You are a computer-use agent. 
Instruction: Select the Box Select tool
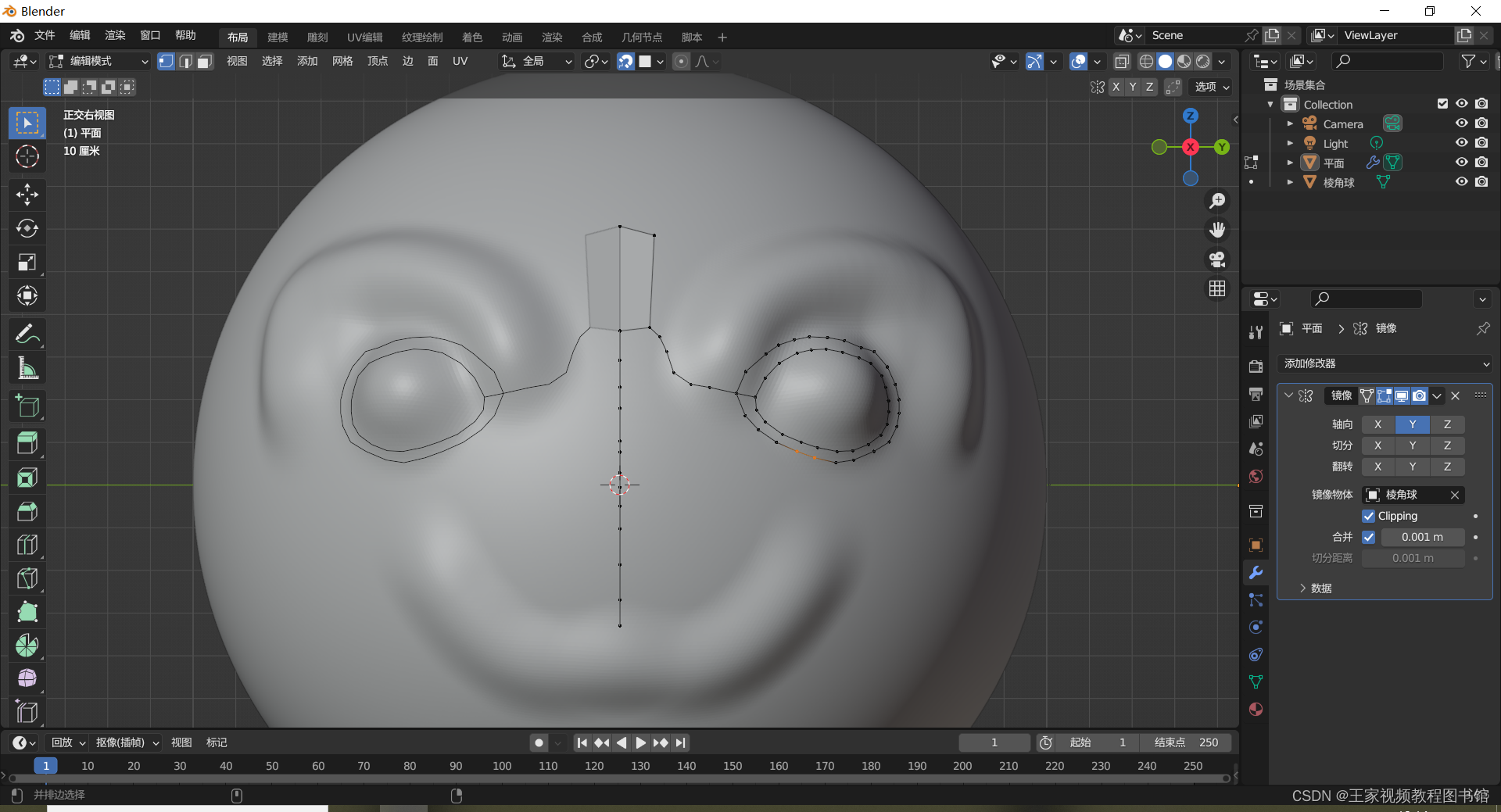click(x=27, y=123)
